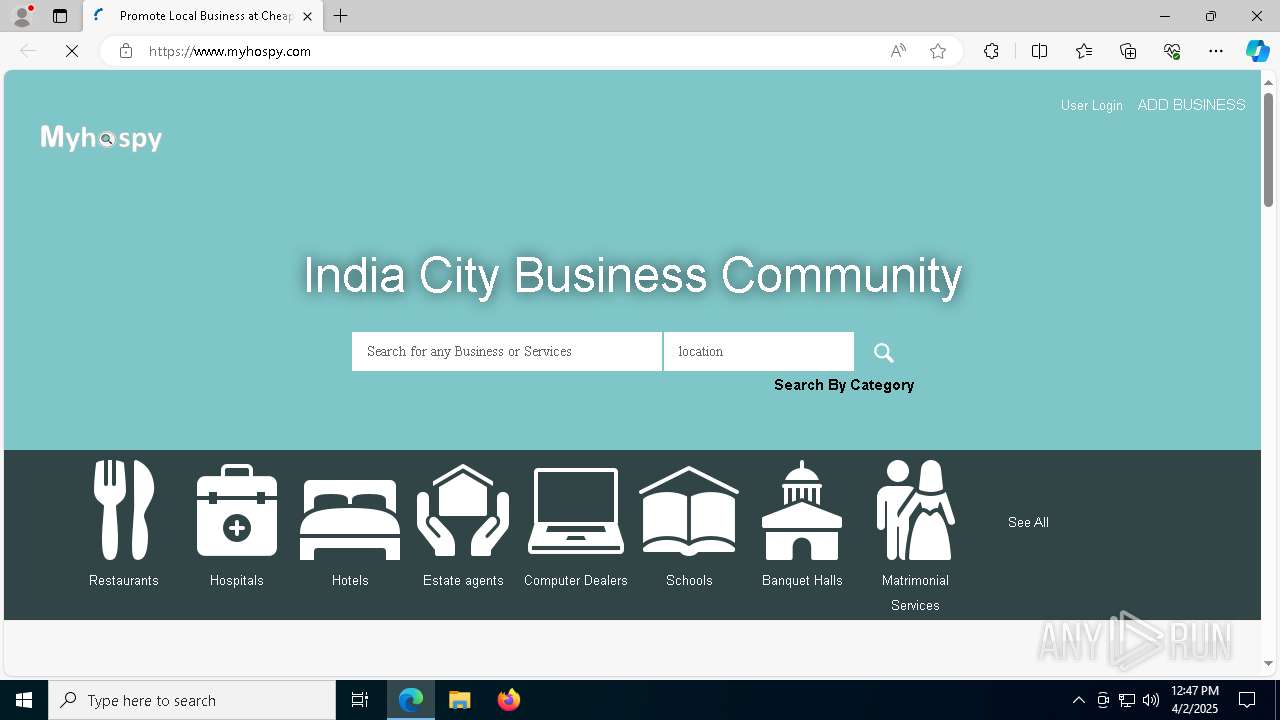
Task: Select the Schools open book icon
Action: click(689, 510)
